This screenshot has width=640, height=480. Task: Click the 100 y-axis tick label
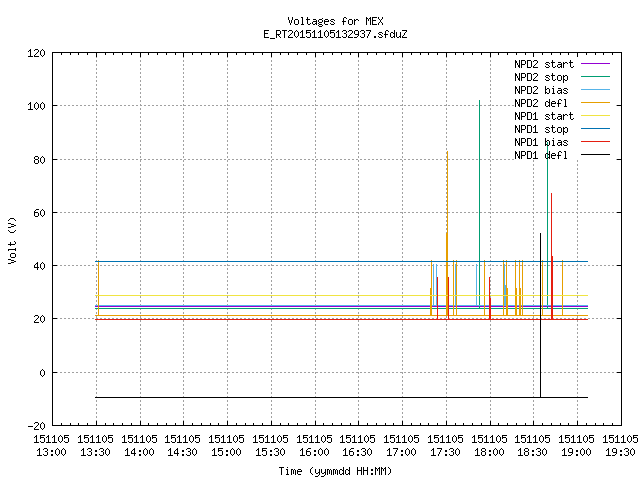pos(36,106)
